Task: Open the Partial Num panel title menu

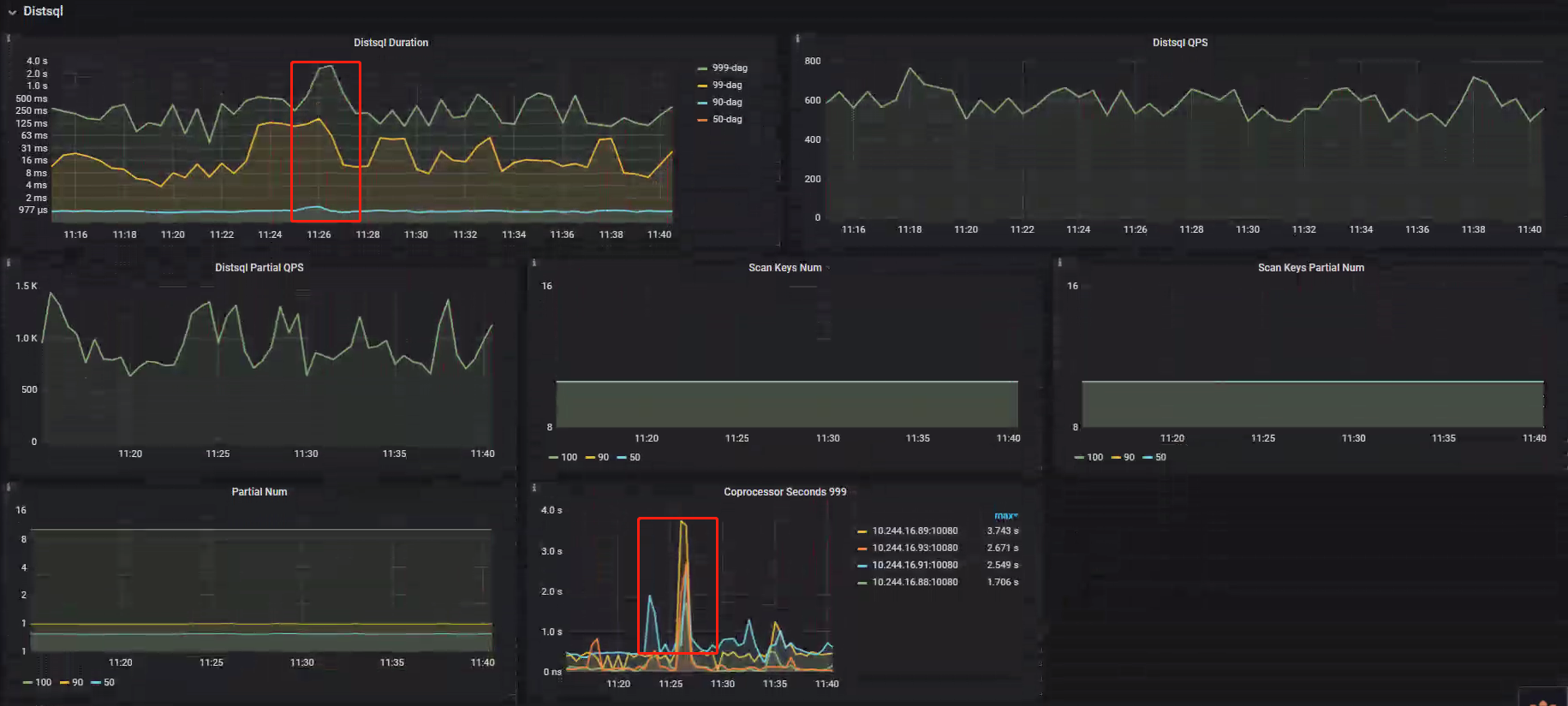Action: [x=259, y=492]
